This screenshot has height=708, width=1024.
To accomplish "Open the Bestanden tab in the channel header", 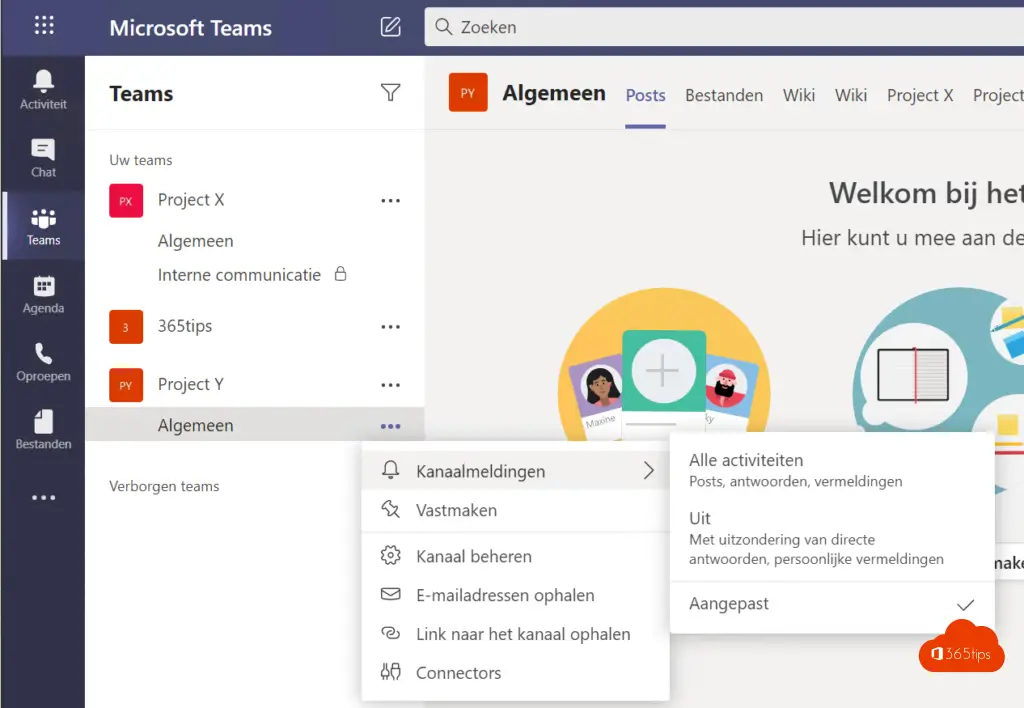I will [724, 95].
